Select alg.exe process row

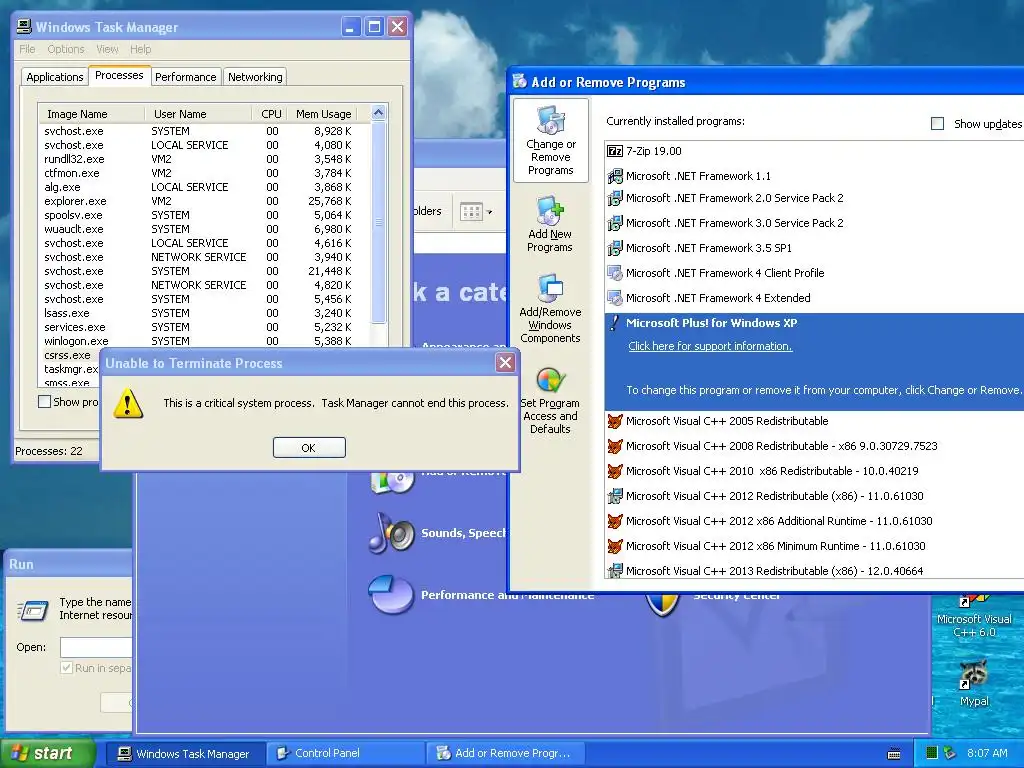point(204,187)
